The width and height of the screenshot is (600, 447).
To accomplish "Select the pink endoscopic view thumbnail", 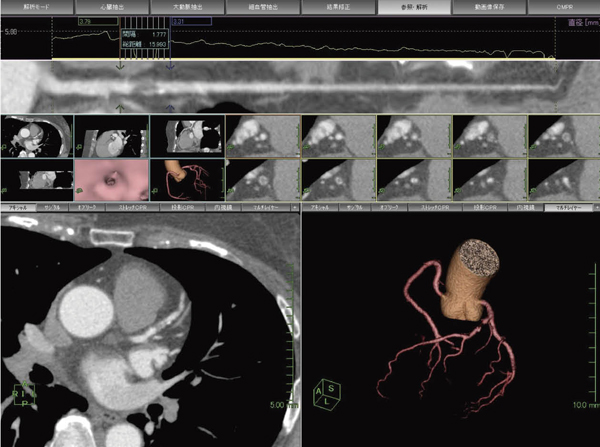I will point(112,180).
